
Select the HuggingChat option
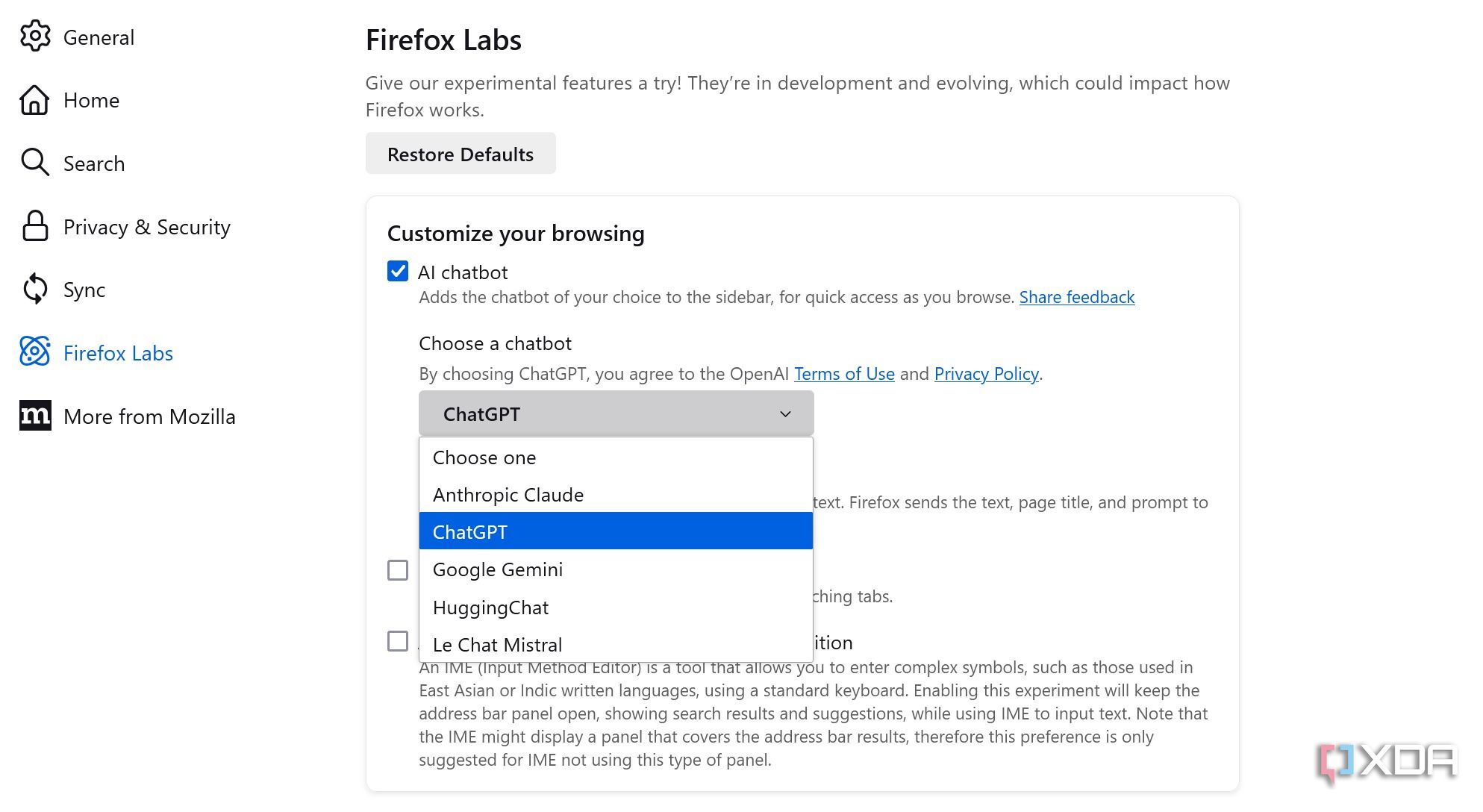tap(490, 608)
